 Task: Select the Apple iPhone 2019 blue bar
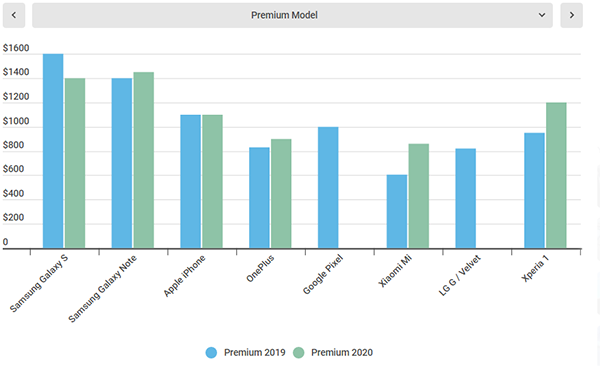(x=191, y=182)
